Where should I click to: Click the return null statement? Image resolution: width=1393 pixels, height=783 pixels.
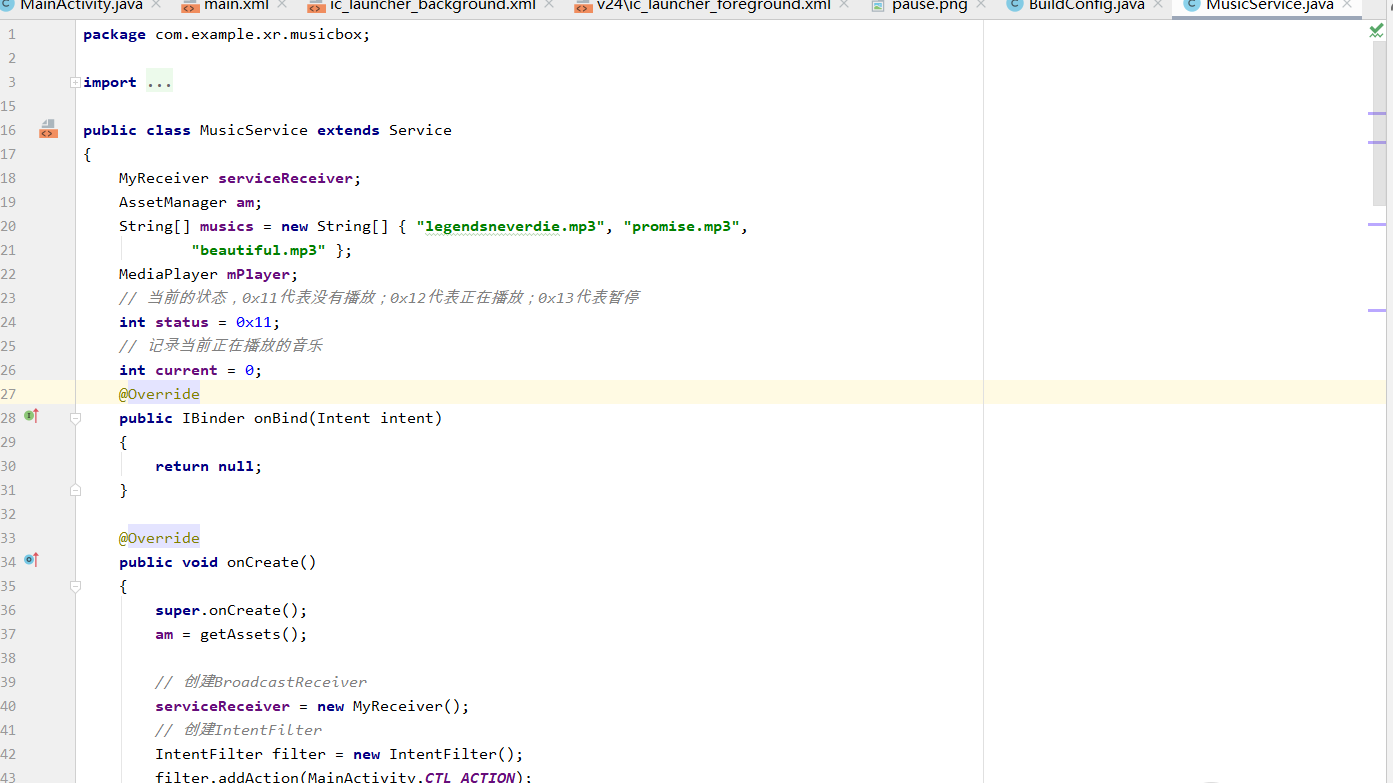coord(208,466)
